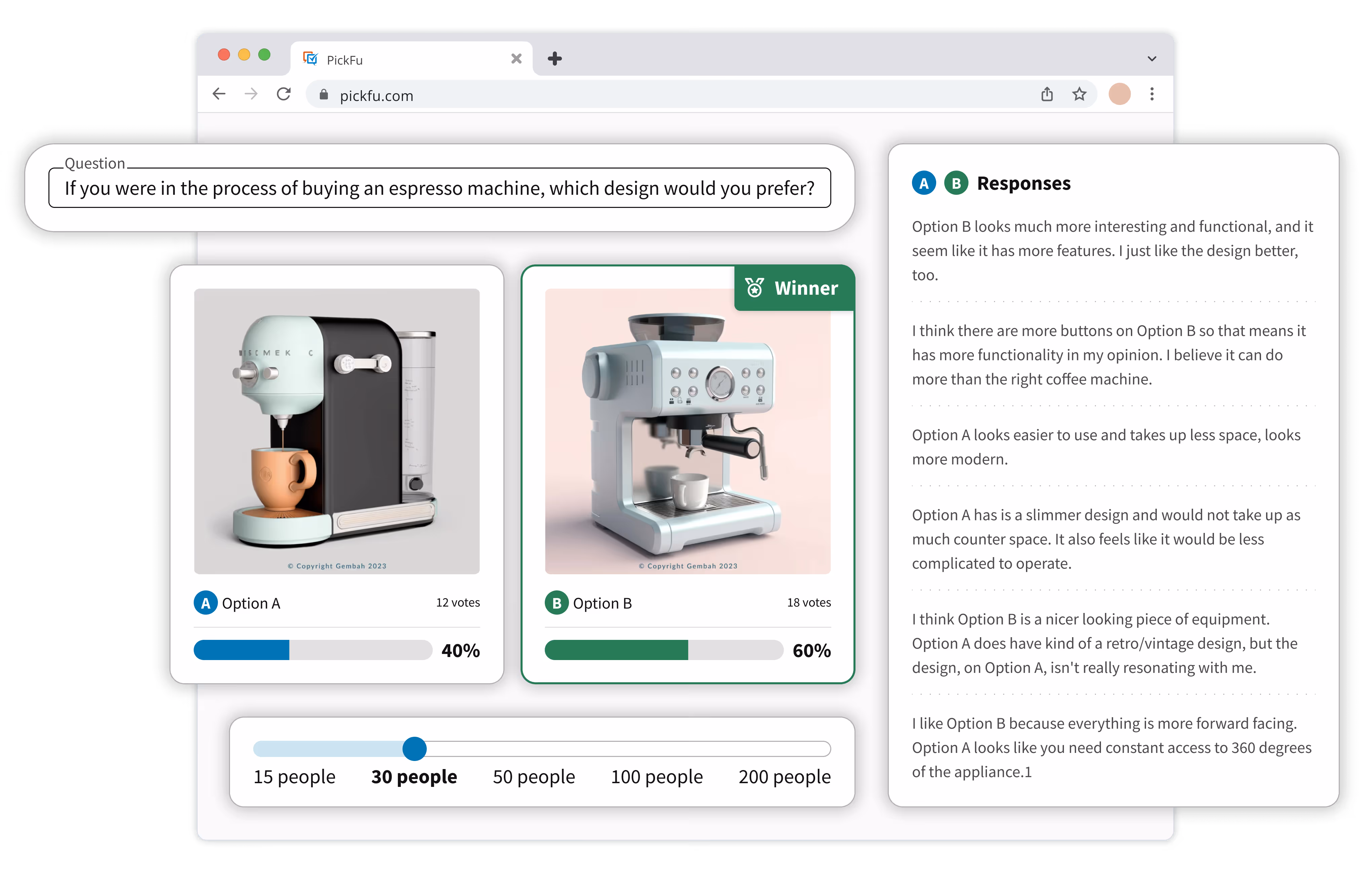Bookmark page with the star icon
The image size is (1372, 872).
tap(1079, 94)
